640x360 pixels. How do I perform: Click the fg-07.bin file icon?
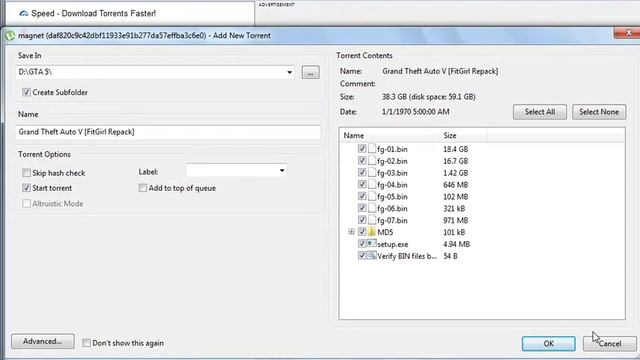tap(372, 220)
